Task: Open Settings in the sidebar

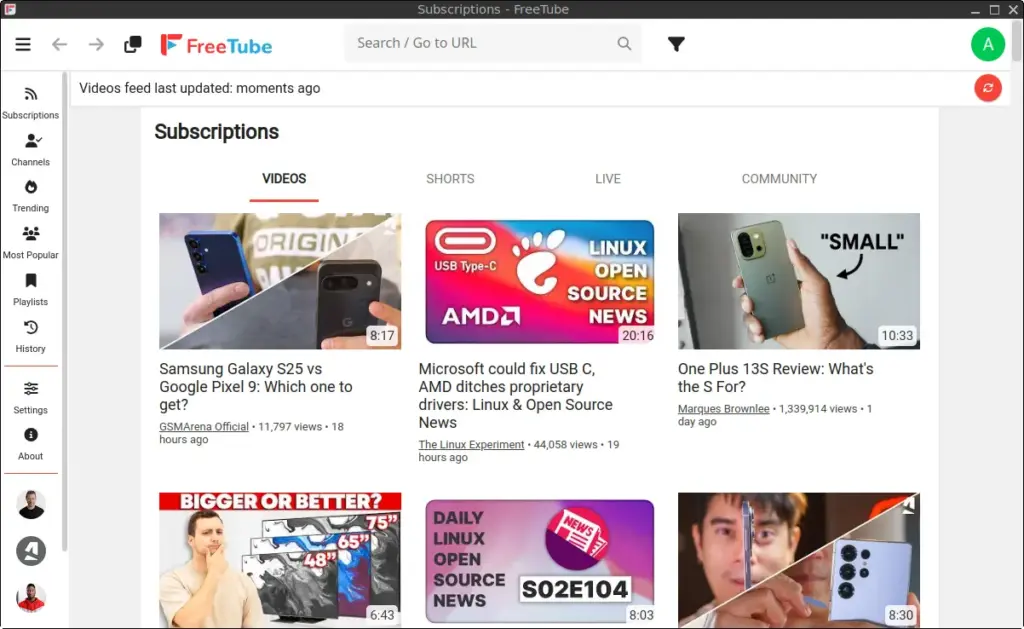Action: point(31,398)
